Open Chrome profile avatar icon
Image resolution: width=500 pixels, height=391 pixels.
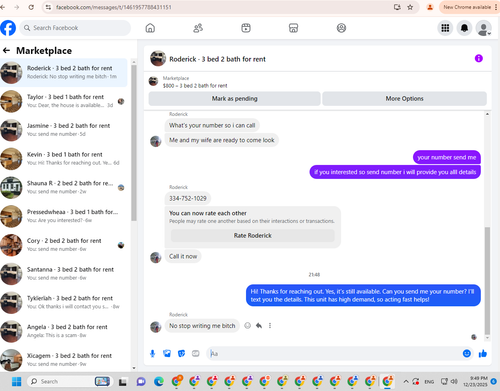click(430, 7)
